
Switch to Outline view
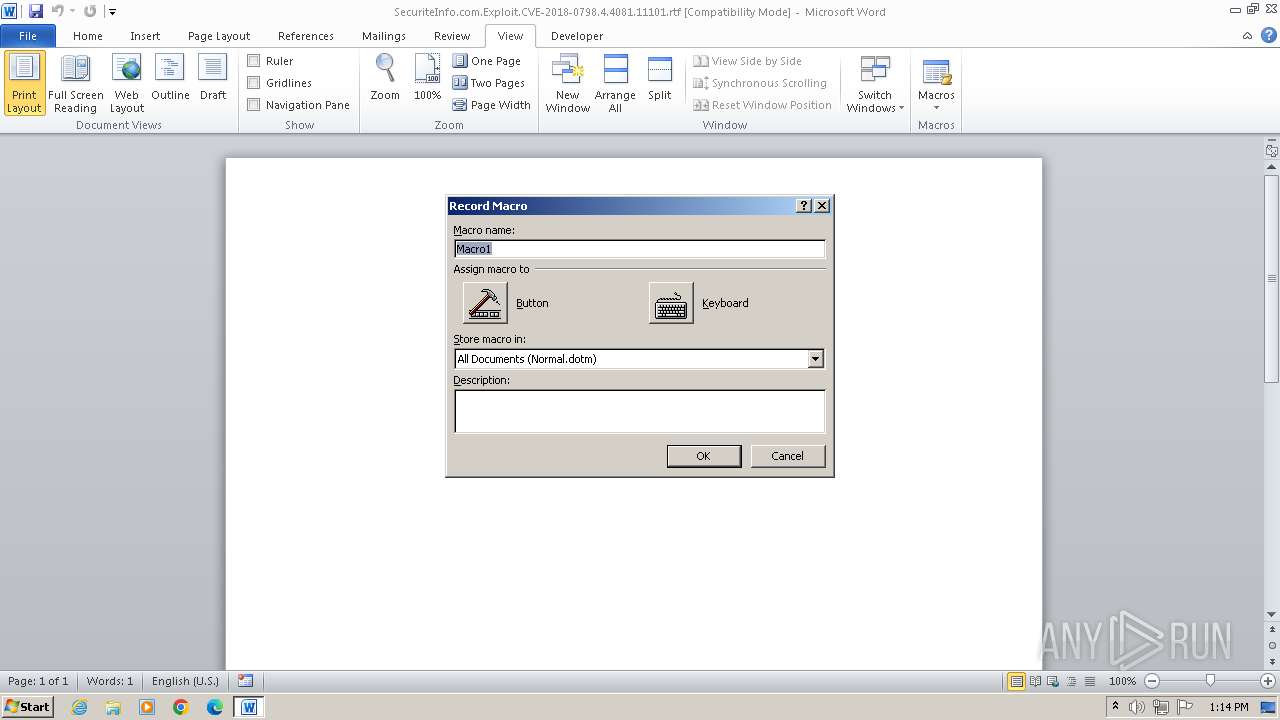(170, 78)
